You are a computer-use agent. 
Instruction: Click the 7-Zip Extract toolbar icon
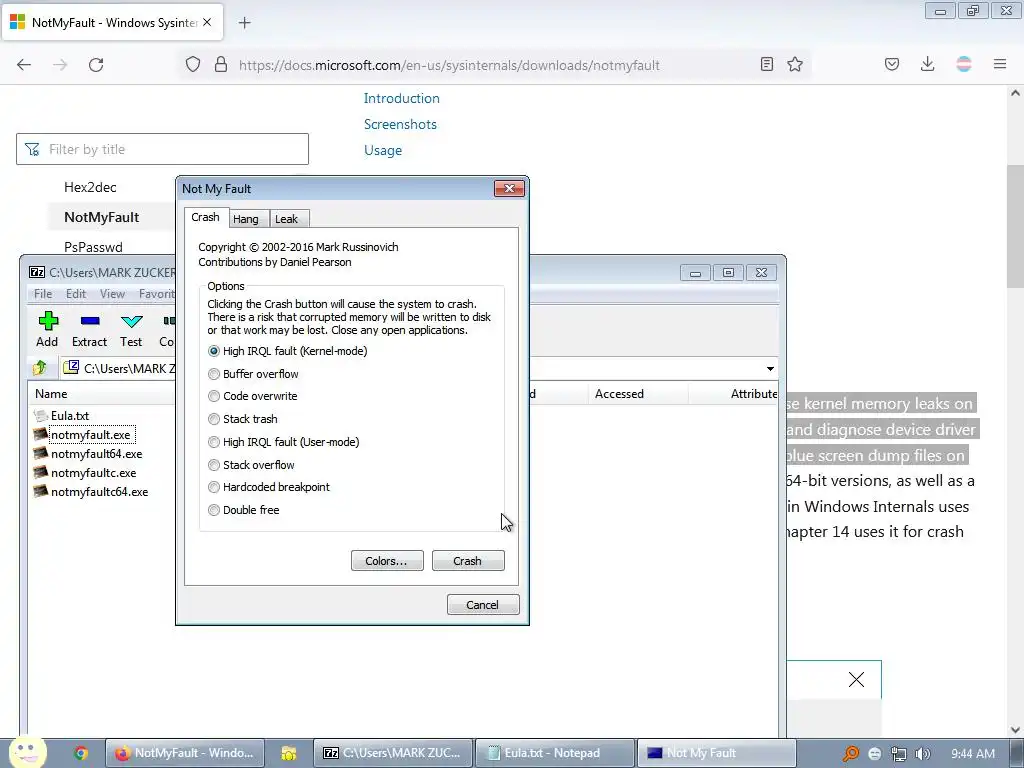tap(89, 329)
